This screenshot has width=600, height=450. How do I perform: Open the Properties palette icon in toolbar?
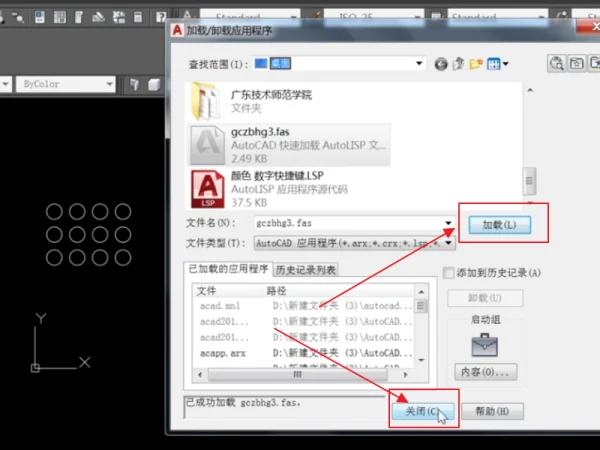coord(39,17)
